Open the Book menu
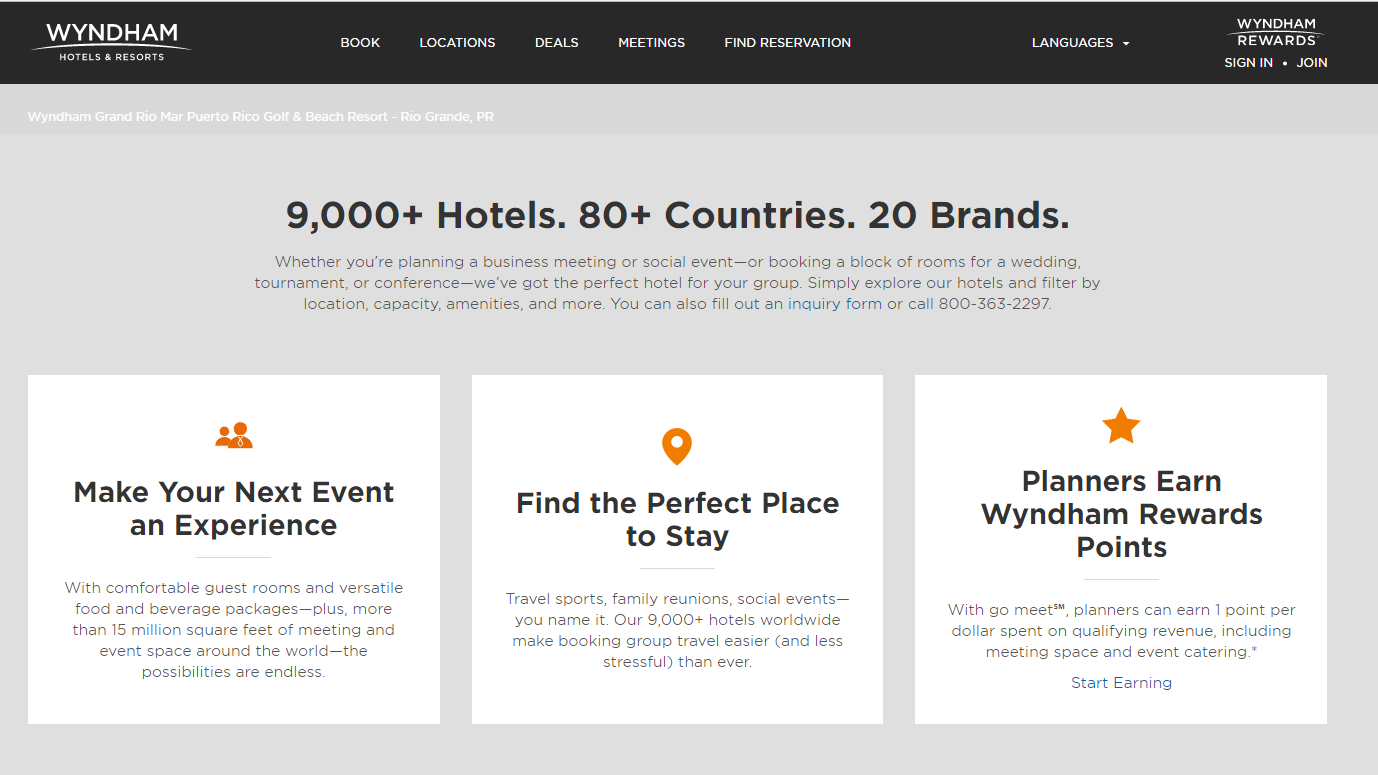Image resolution: width=1378 pixels, height=775 pixels. pyautogui.click(x=360, y=42)
